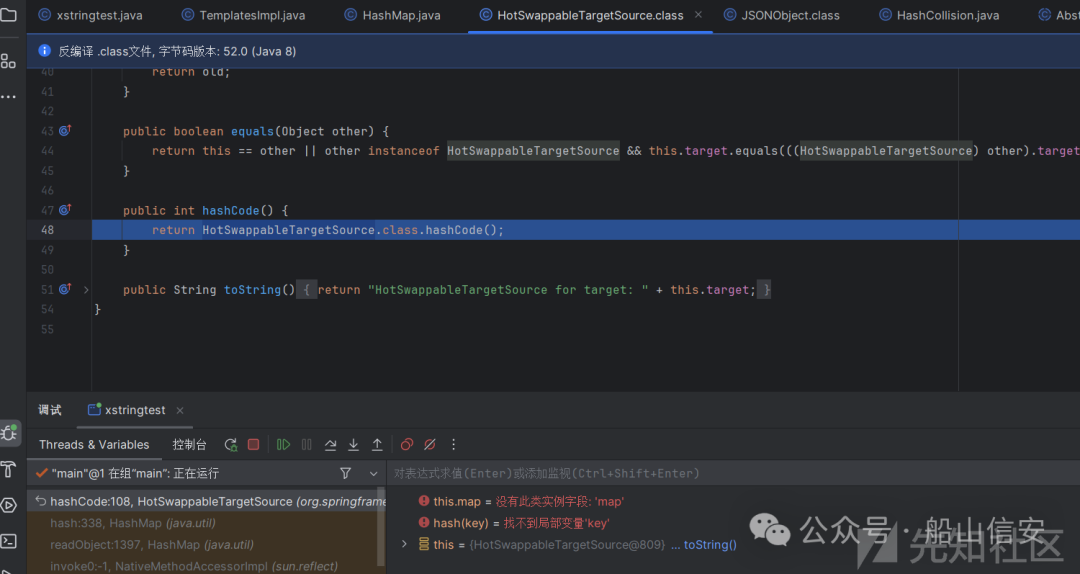This screenshot has height=574, width=1080.
Task: Open the Structure tool window icon
Action: 8,61
